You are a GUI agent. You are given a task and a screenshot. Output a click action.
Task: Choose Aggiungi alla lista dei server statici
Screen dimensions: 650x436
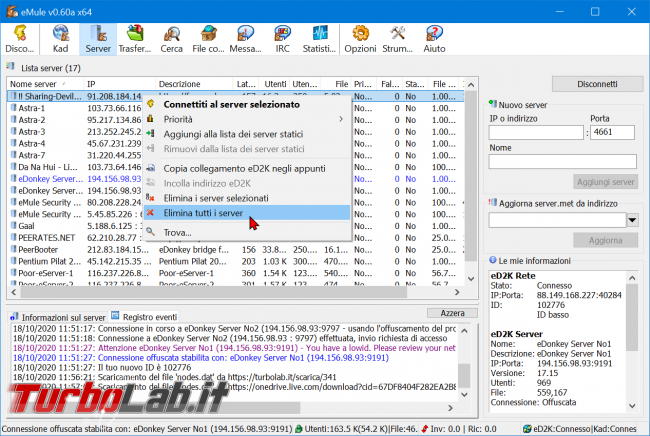pos(247,134)
